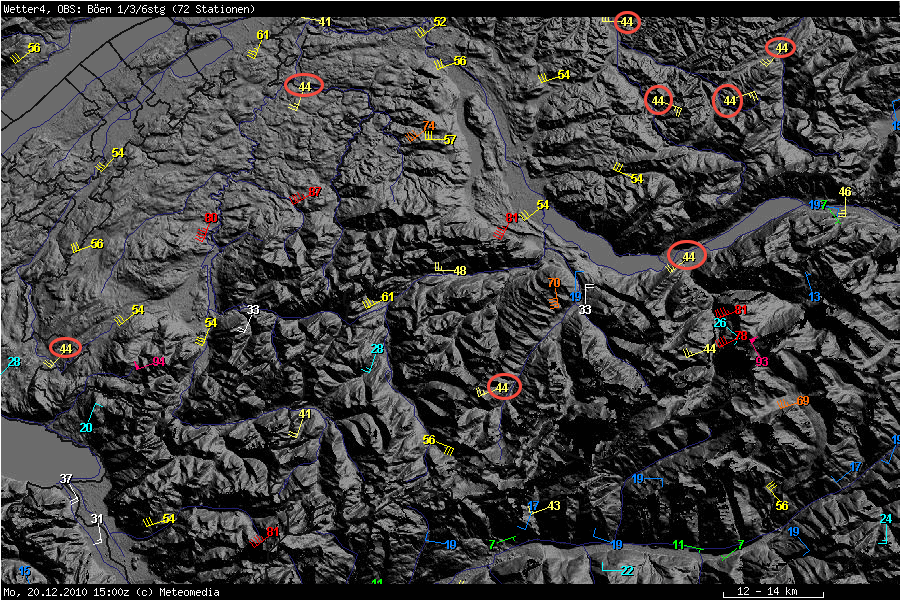
Task: Select the cyan station value 20
Action: [86, 428]
